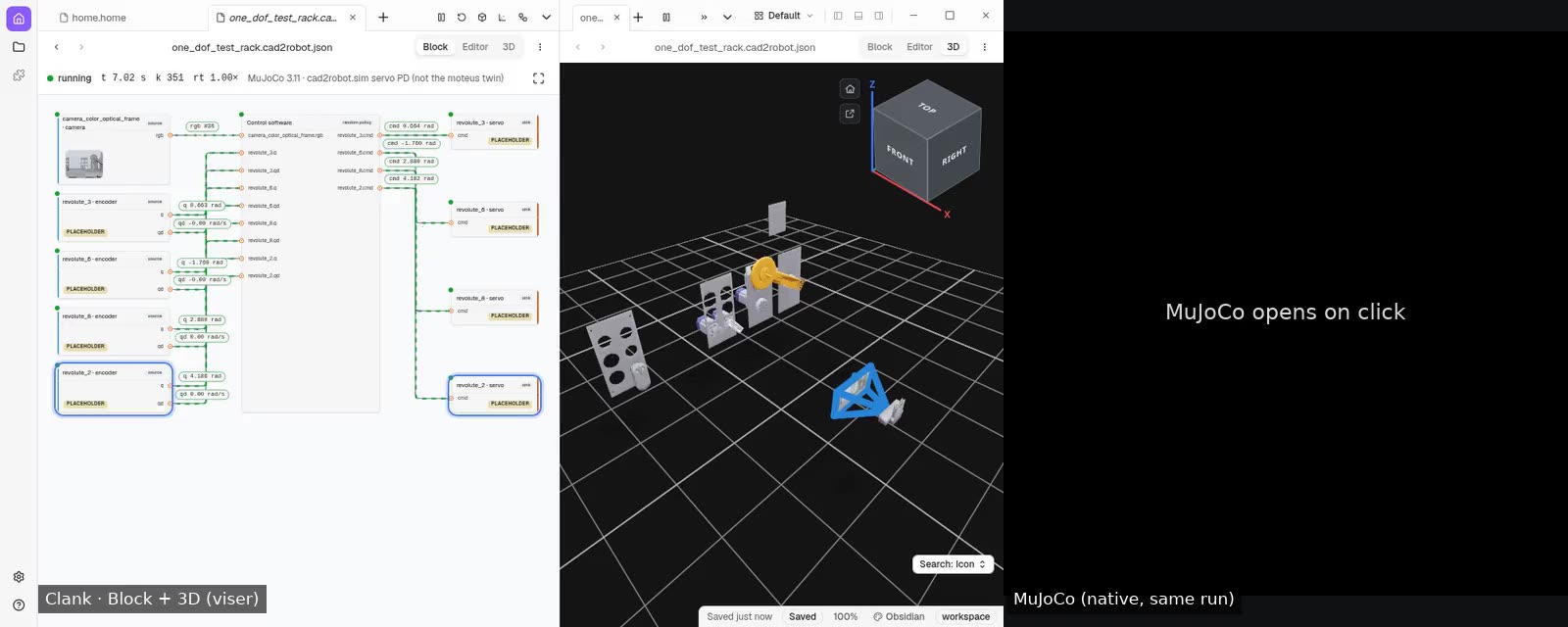The image size is (1568, 627).
Task: Go forward in the left pane navigation
Action: point(81,47)
